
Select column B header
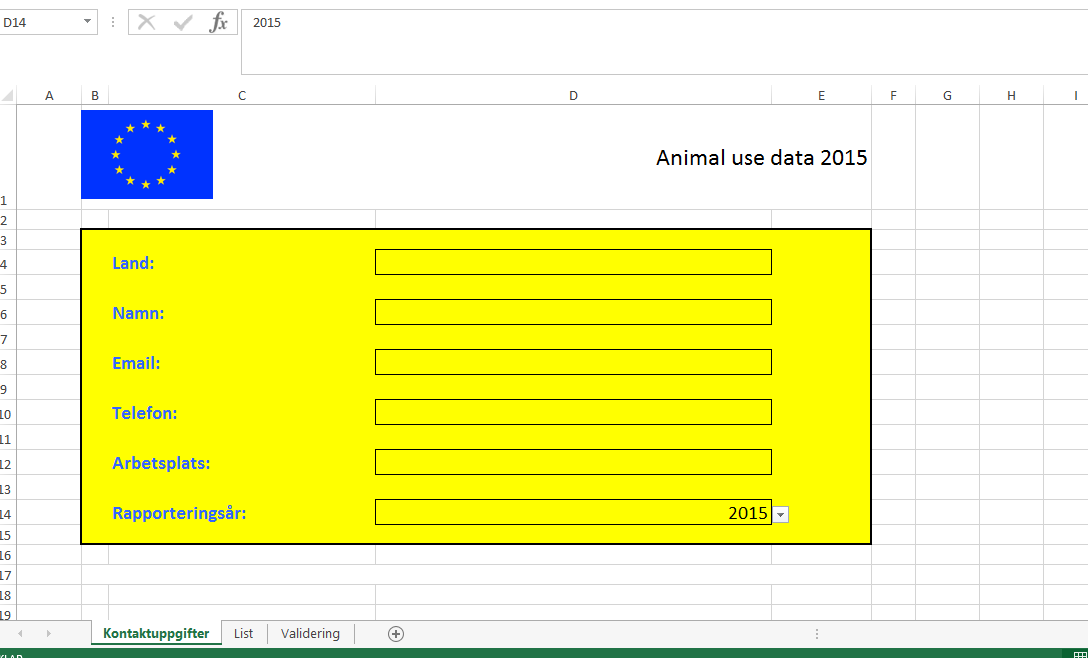[x=94, y=96]
